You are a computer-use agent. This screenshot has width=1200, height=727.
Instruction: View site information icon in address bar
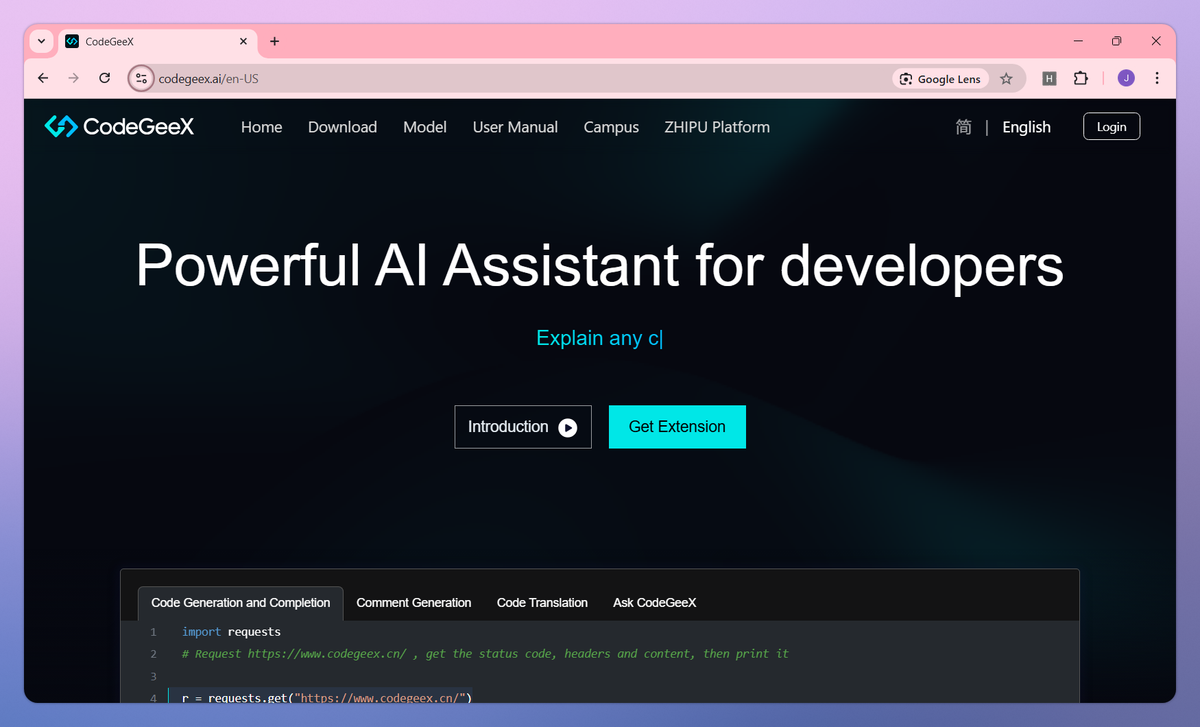[141, 78]
